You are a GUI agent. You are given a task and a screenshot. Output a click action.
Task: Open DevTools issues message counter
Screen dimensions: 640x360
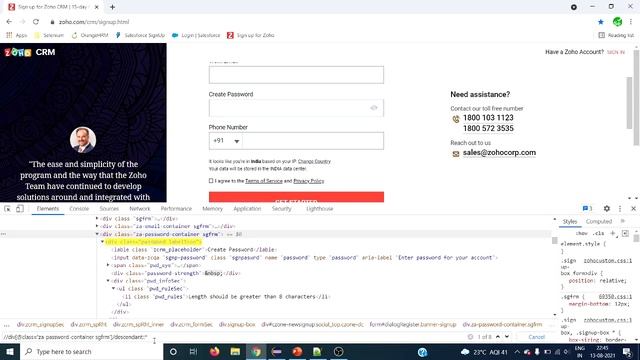click(587, 209)
